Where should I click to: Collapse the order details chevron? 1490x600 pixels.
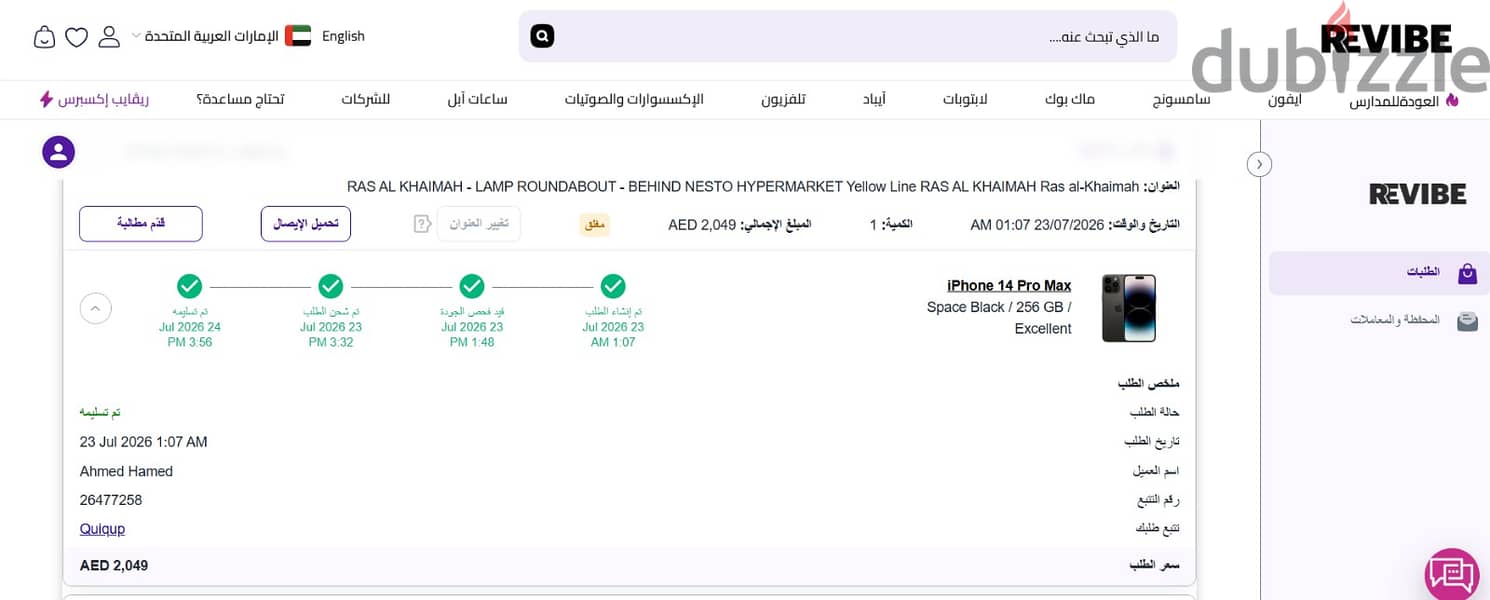tap(96, 308)
